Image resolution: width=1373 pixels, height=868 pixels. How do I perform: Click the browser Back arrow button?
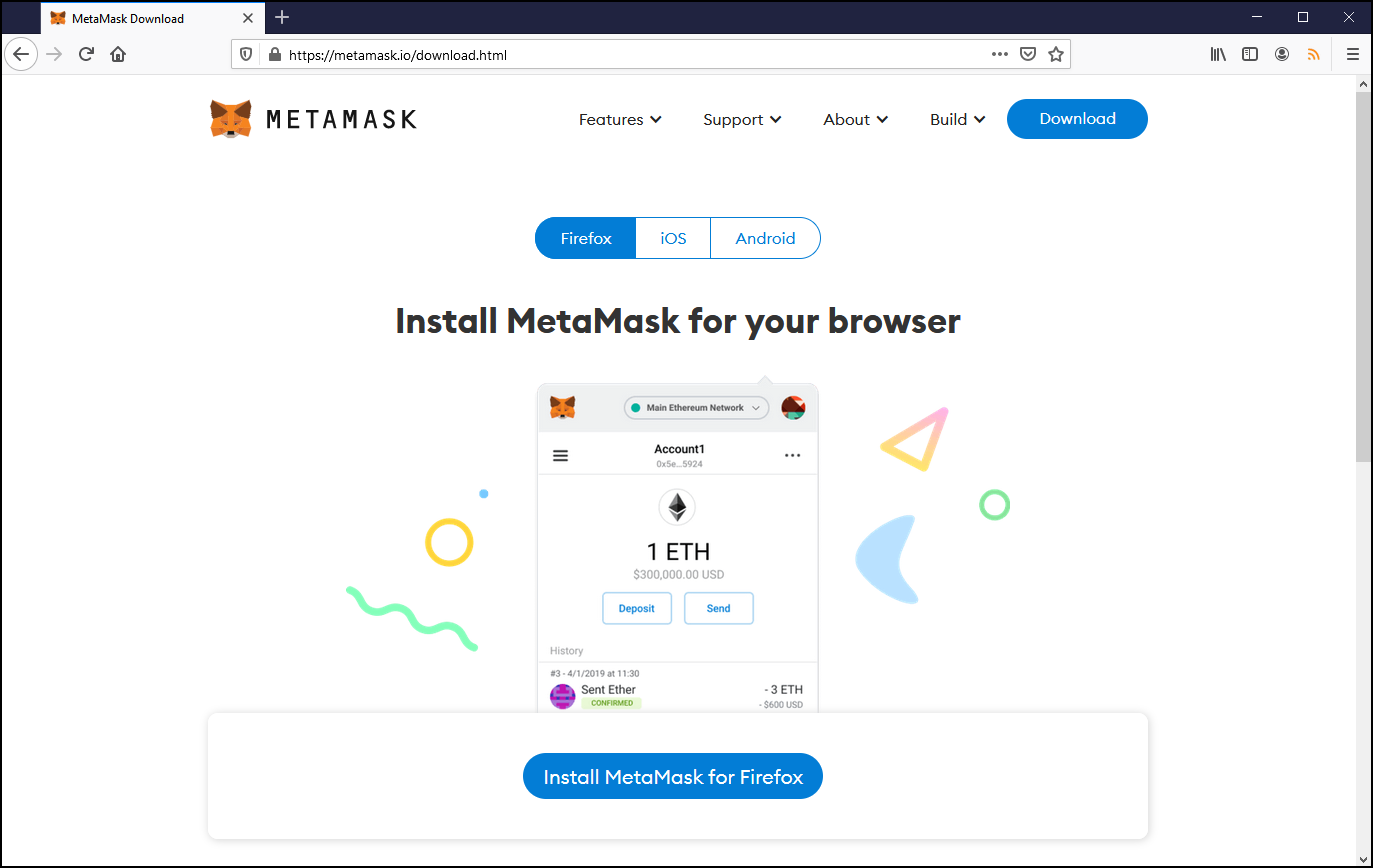[21, 54]
